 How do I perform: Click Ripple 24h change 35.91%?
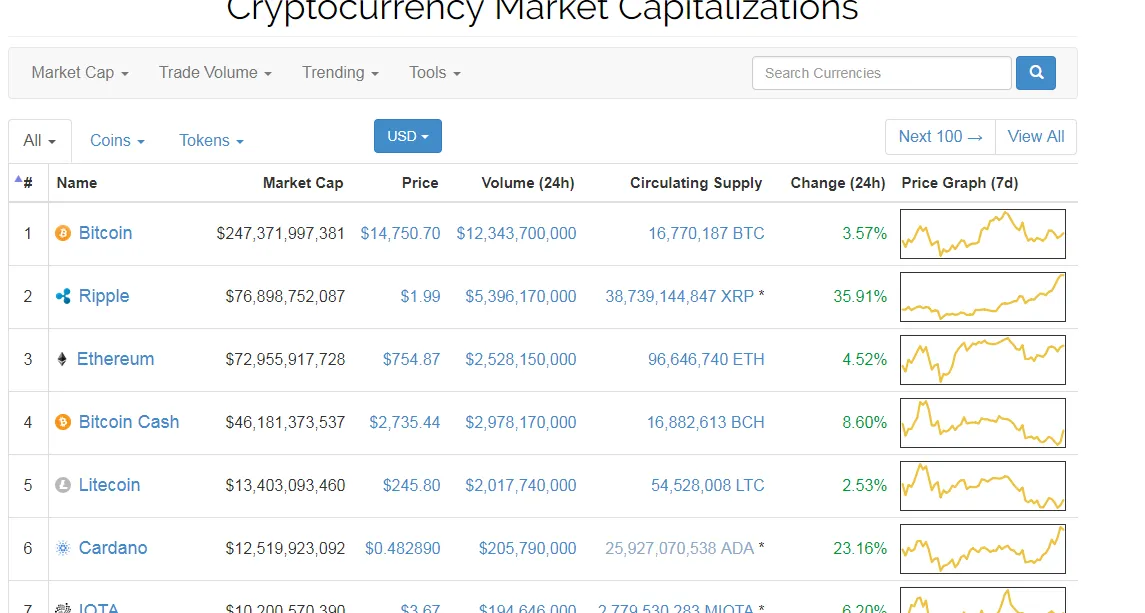860,296
